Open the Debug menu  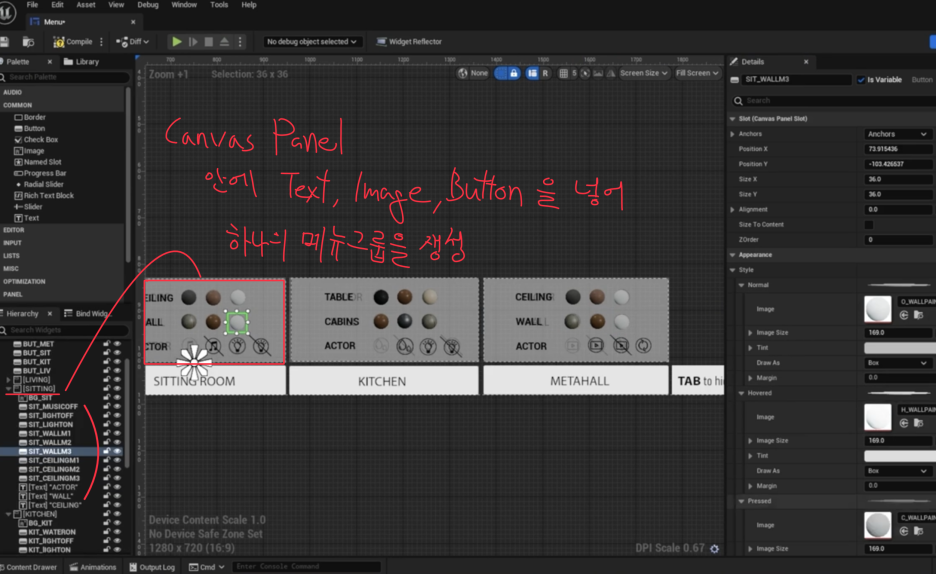pos(148,5)
